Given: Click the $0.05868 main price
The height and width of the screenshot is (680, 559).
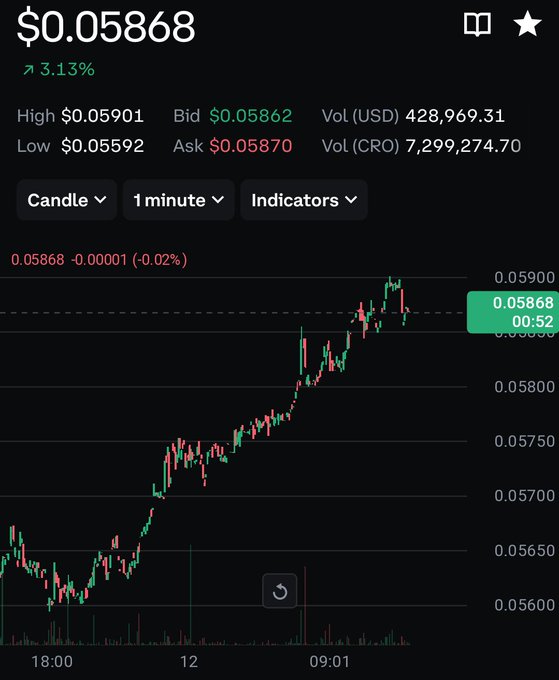Looking at the screenshot, I should point(106,26).
